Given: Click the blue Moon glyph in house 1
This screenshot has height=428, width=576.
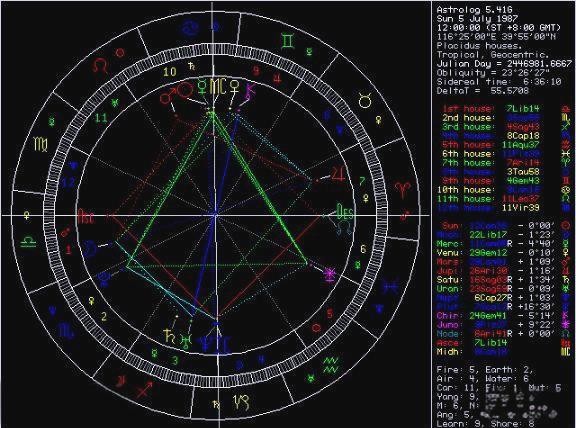Looking at the screenshot, I should point(91,248).
